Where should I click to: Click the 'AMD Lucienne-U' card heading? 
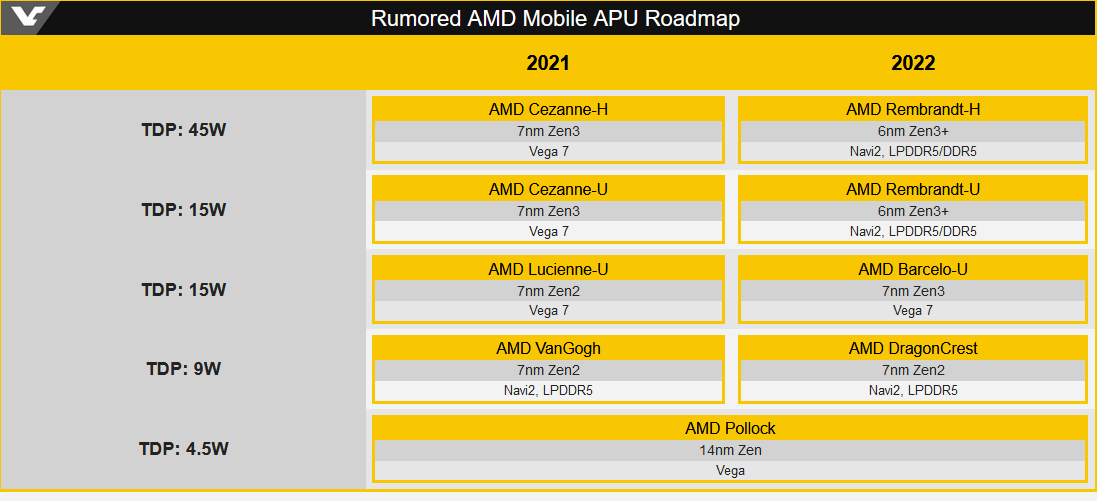point(548,269)
